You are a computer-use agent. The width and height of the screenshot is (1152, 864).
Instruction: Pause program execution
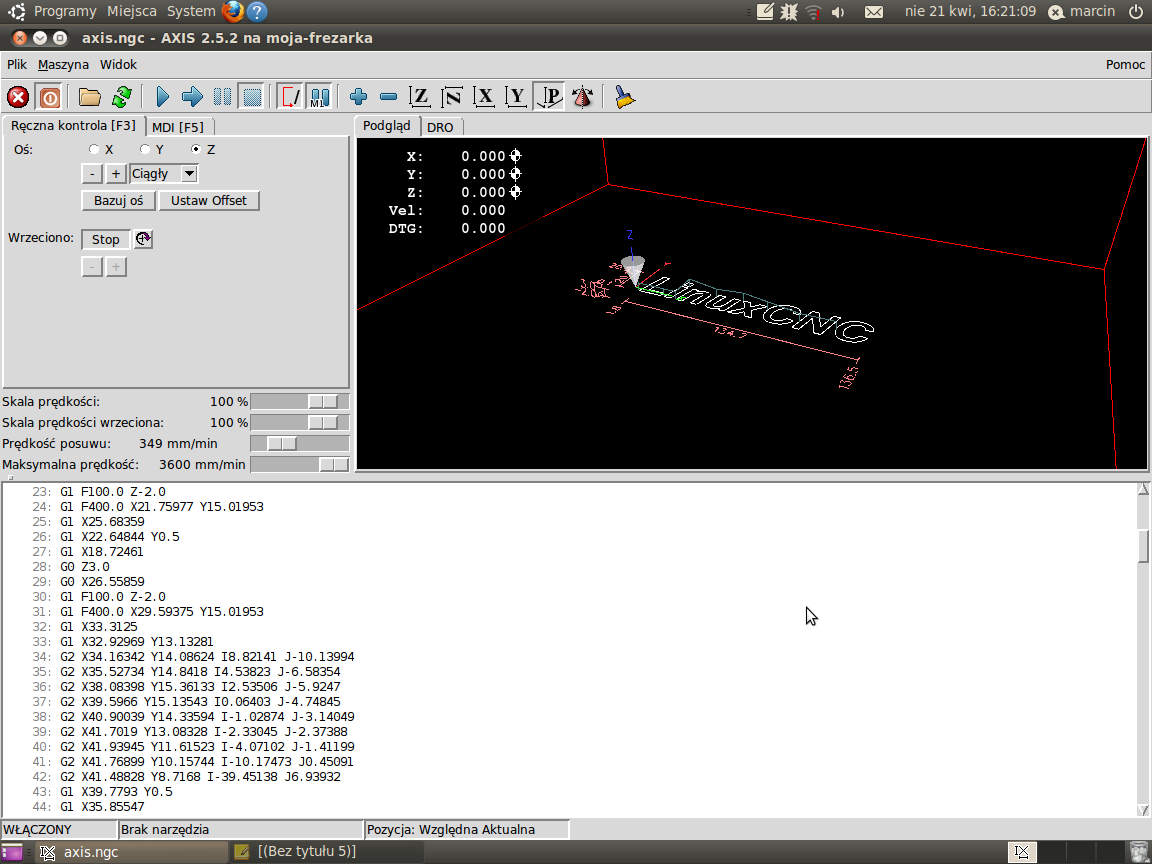pos(223,97)
